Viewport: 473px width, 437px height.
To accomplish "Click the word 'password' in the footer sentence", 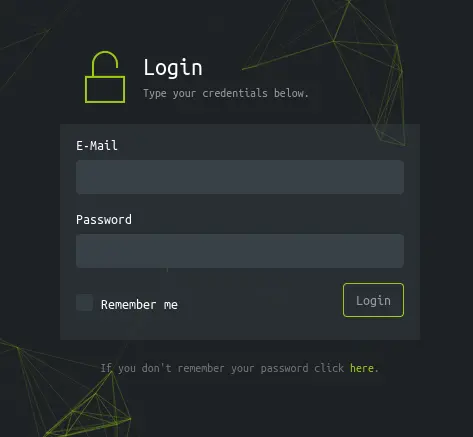I will tap(284, 368).
